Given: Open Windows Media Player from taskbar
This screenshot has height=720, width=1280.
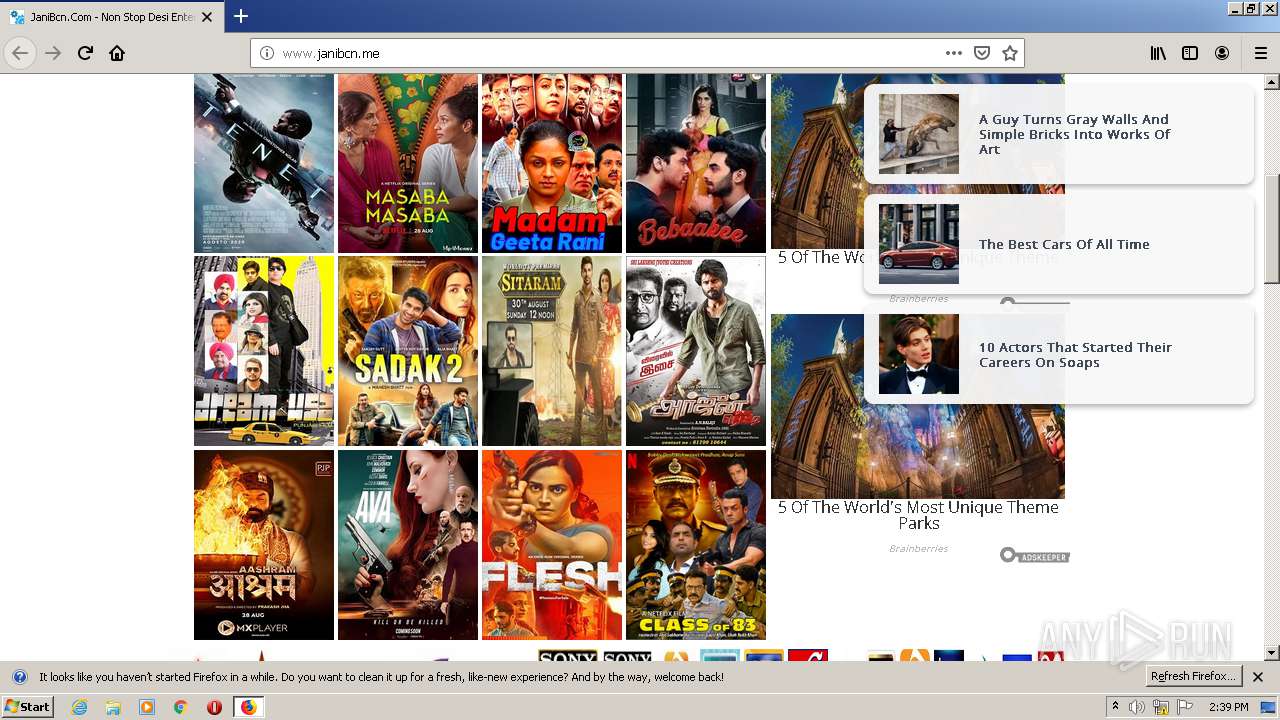Looking at the screenshot, I should (x=147, y=707).
